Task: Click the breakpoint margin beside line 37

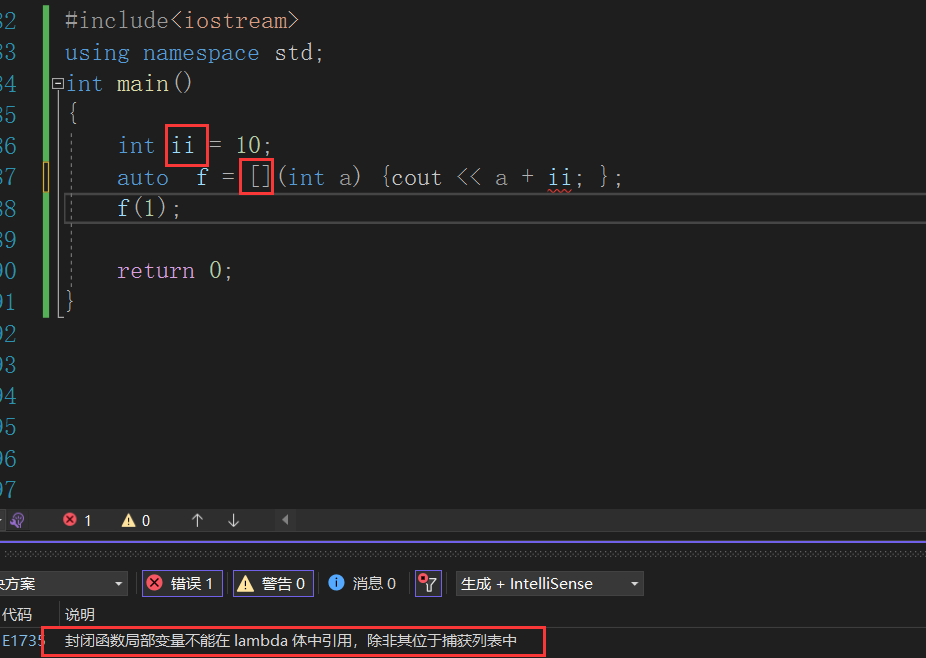Action: [x=47, y=176]
